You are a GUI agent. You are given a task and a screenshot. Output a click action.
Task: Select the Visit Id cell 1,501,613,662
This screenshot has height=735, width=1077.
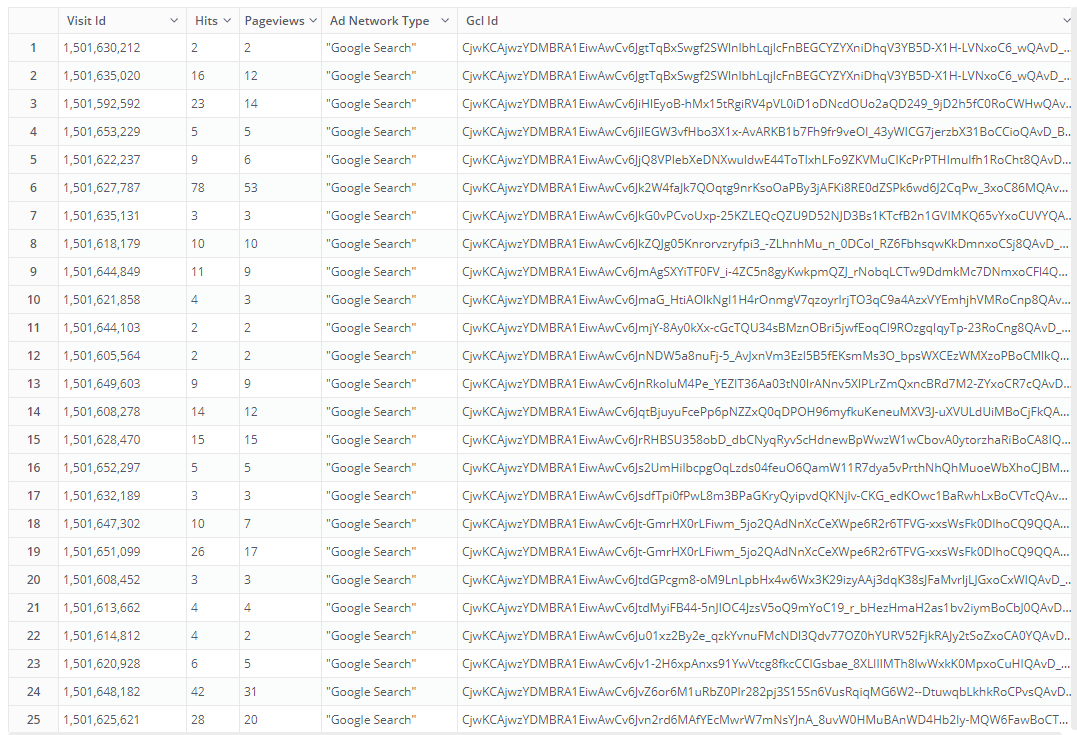point(101,608)
